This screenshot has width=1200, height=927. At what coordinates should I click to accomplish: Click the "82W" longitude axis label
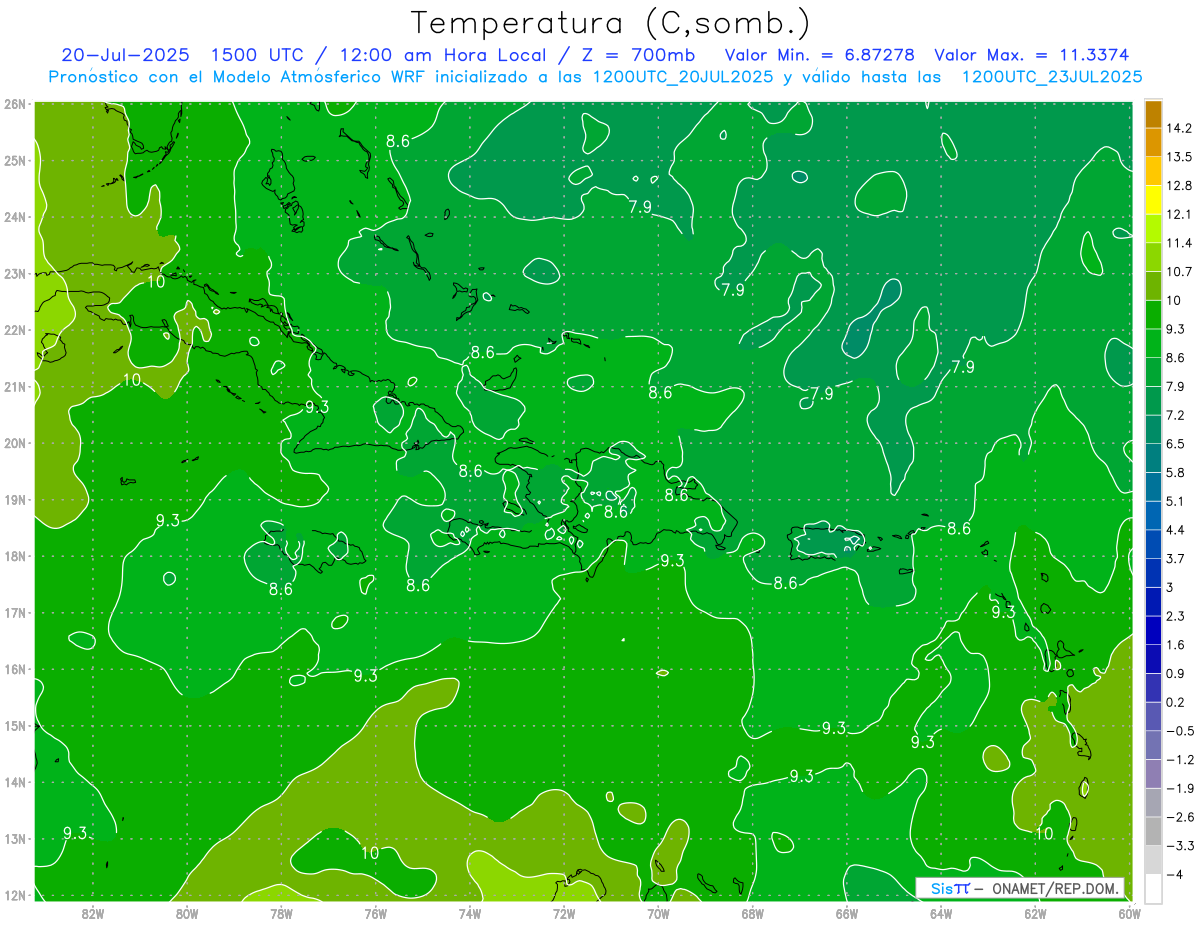(x=92, y=913)
